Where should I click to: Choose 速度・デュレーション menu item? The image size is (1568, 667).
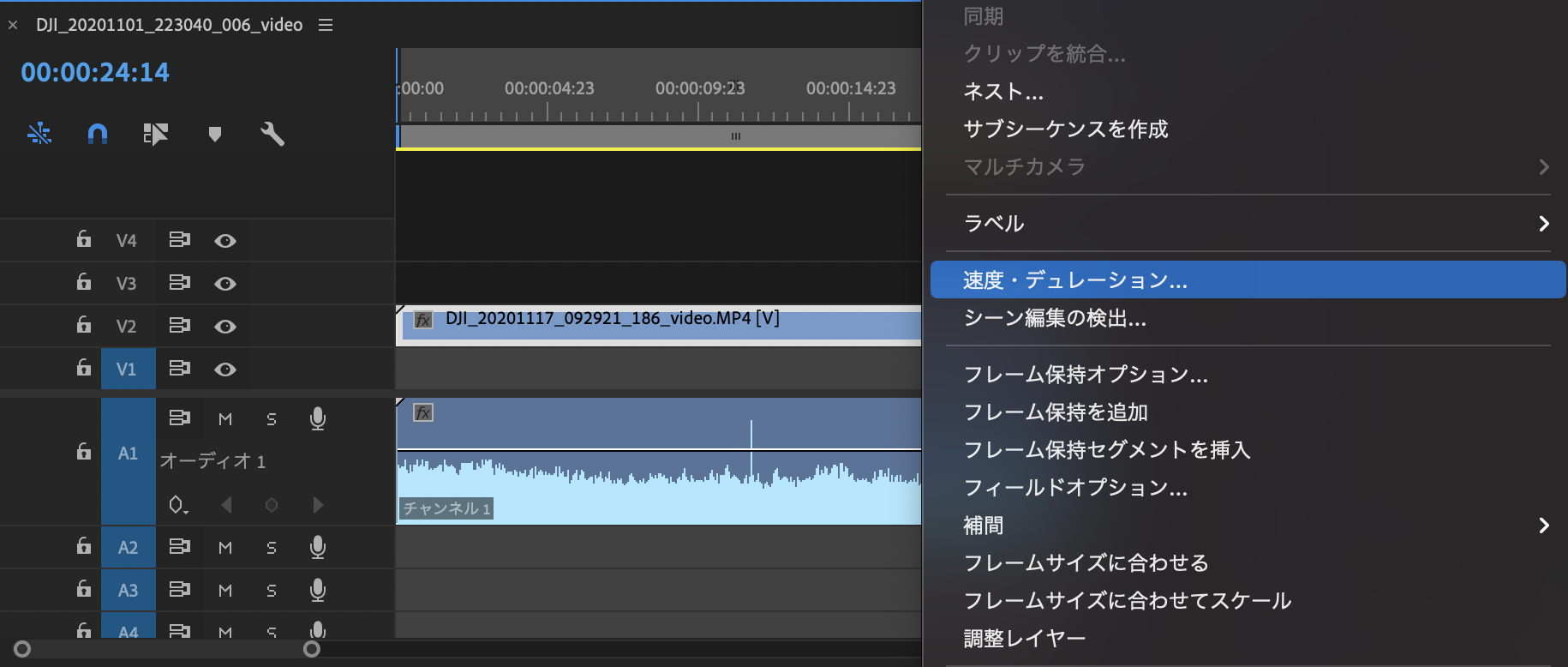click(1248, 279)
